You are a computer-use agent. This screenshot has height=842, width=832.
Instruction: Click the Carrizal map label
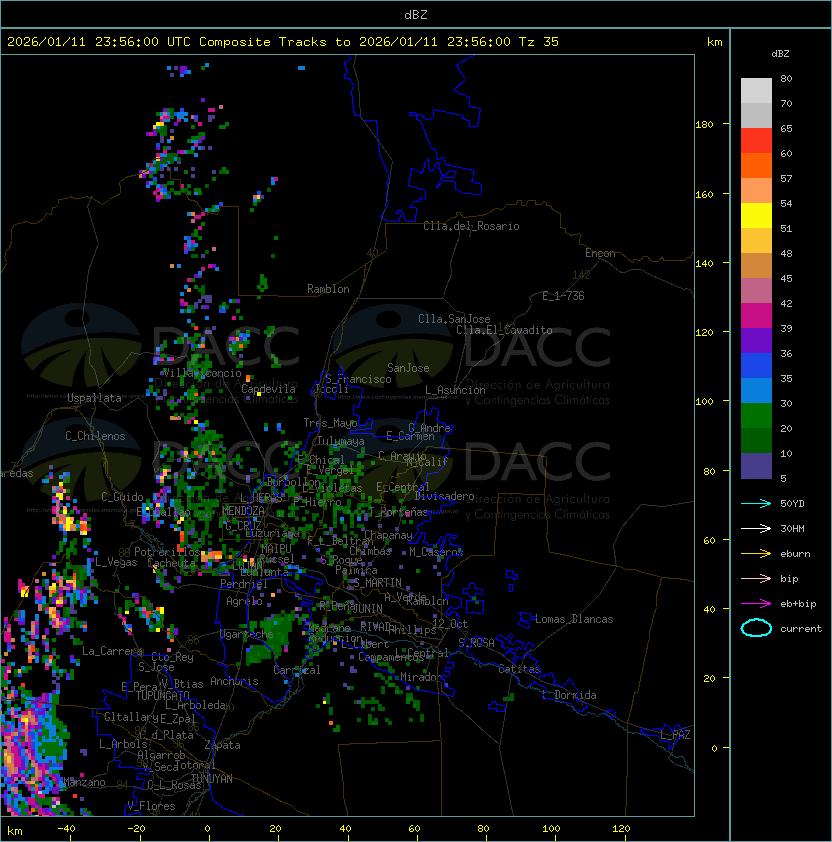point(297,670)
